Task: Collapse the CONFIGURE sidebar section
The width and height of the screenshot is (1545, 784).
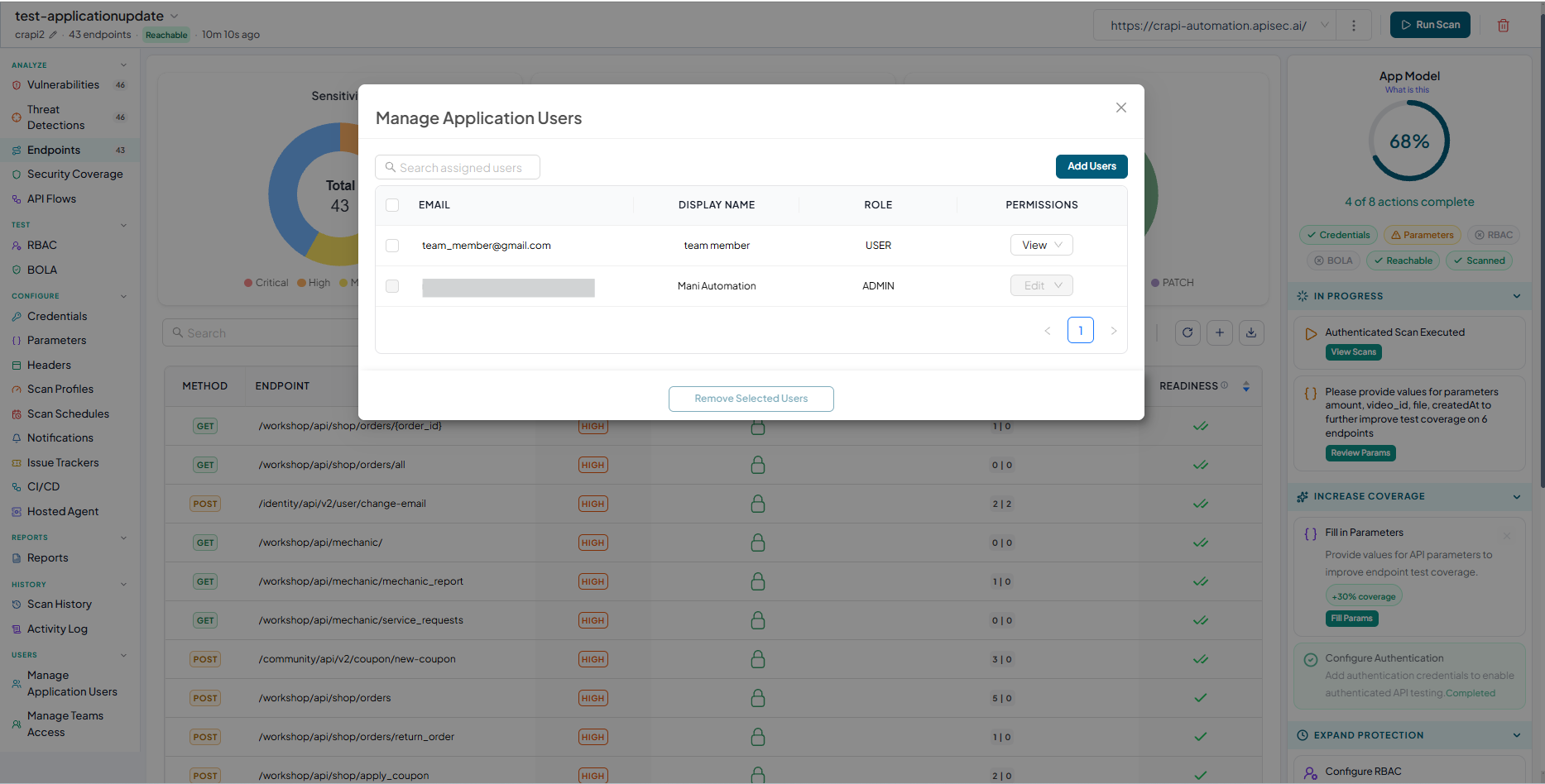Action: (x=124, y=296)
